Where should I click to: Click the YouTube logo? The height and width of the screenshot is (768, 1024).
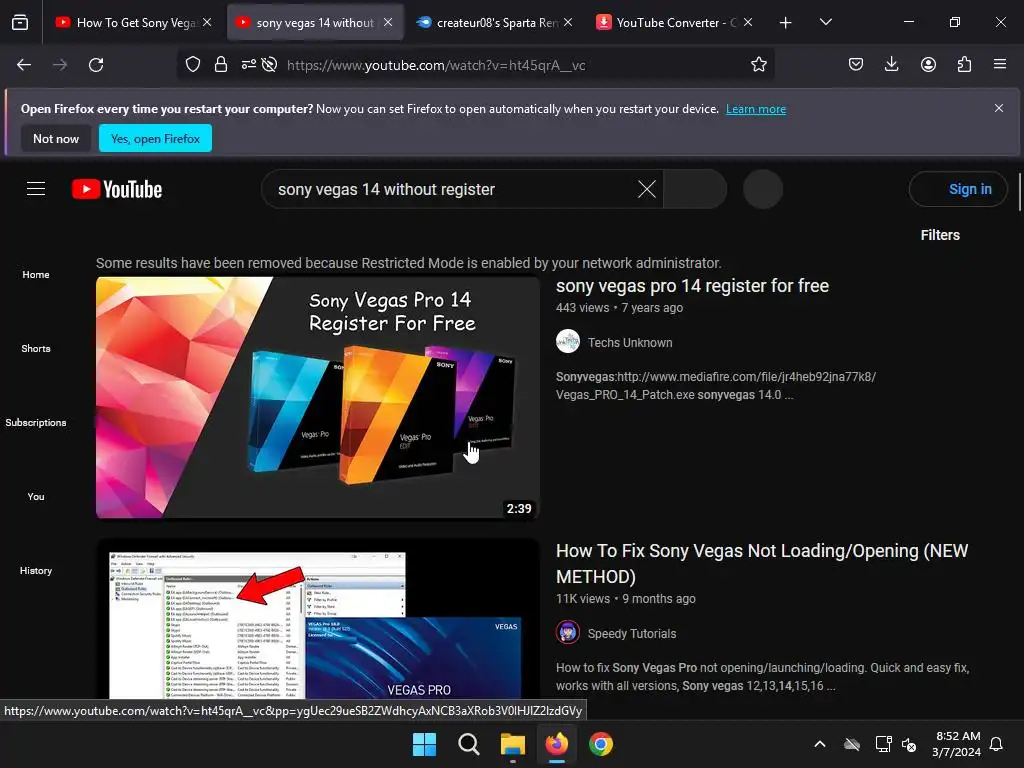117,189
